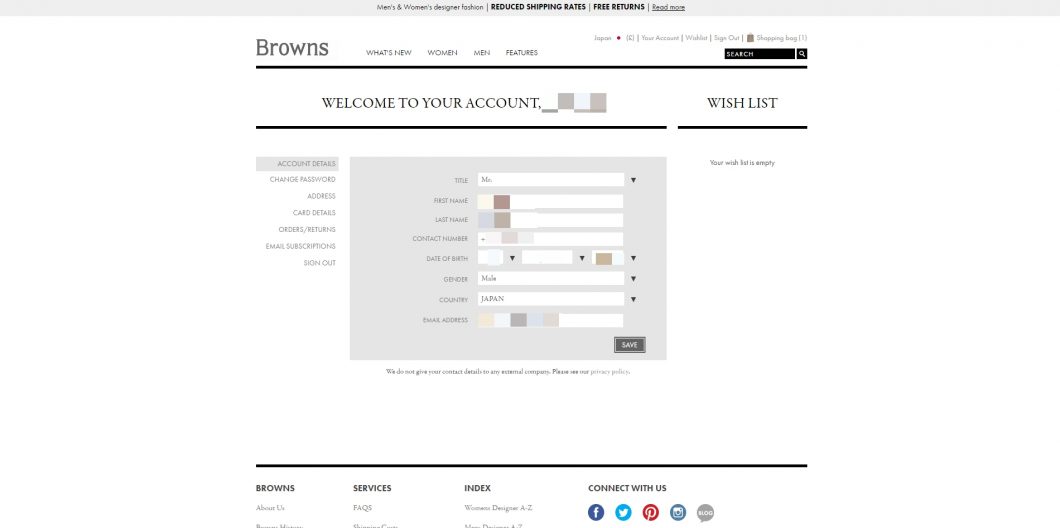Click the Email Address field

[550, 320]
